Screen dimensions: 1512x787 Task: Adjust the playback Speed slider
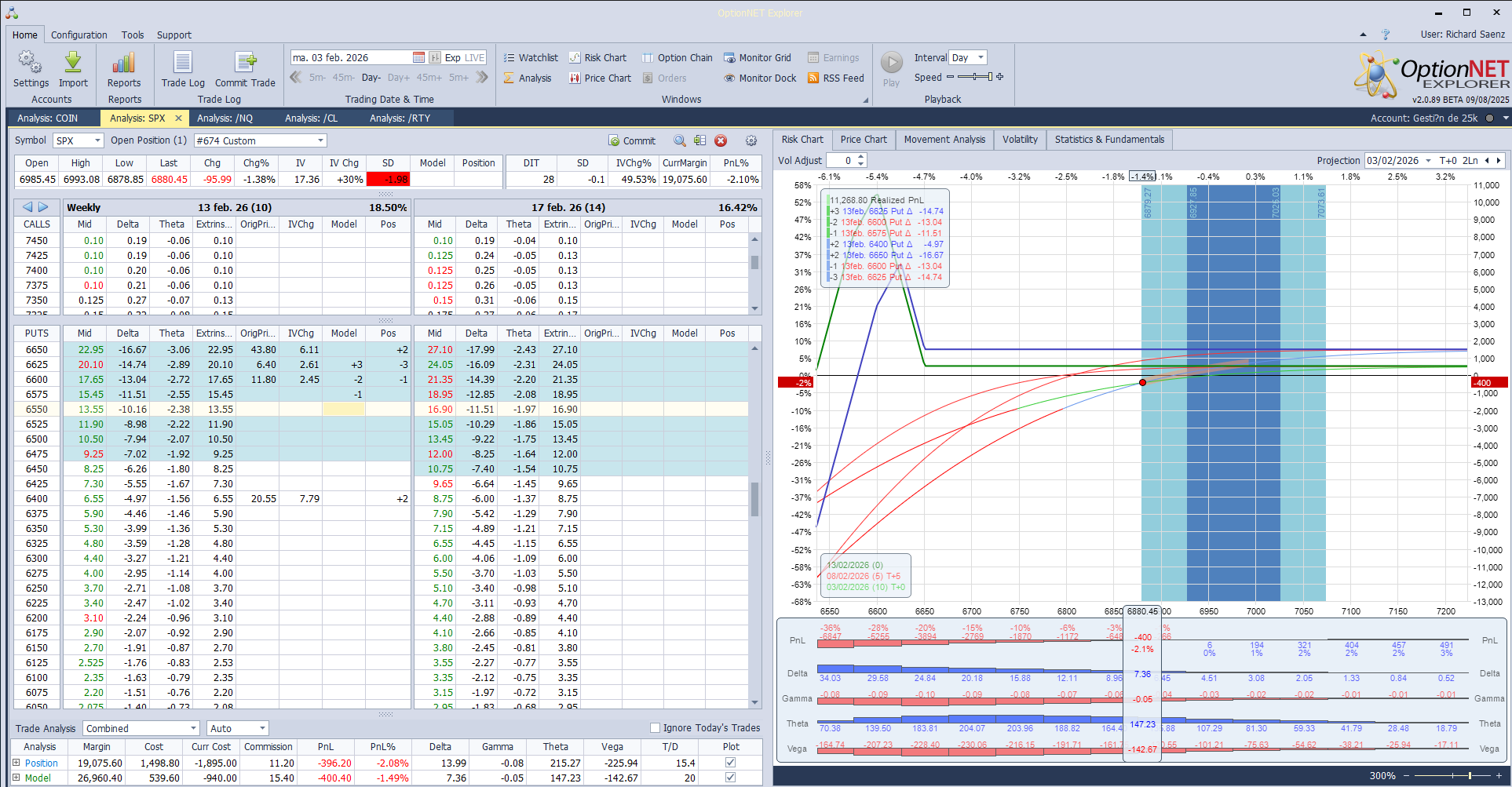pos(975,77)
